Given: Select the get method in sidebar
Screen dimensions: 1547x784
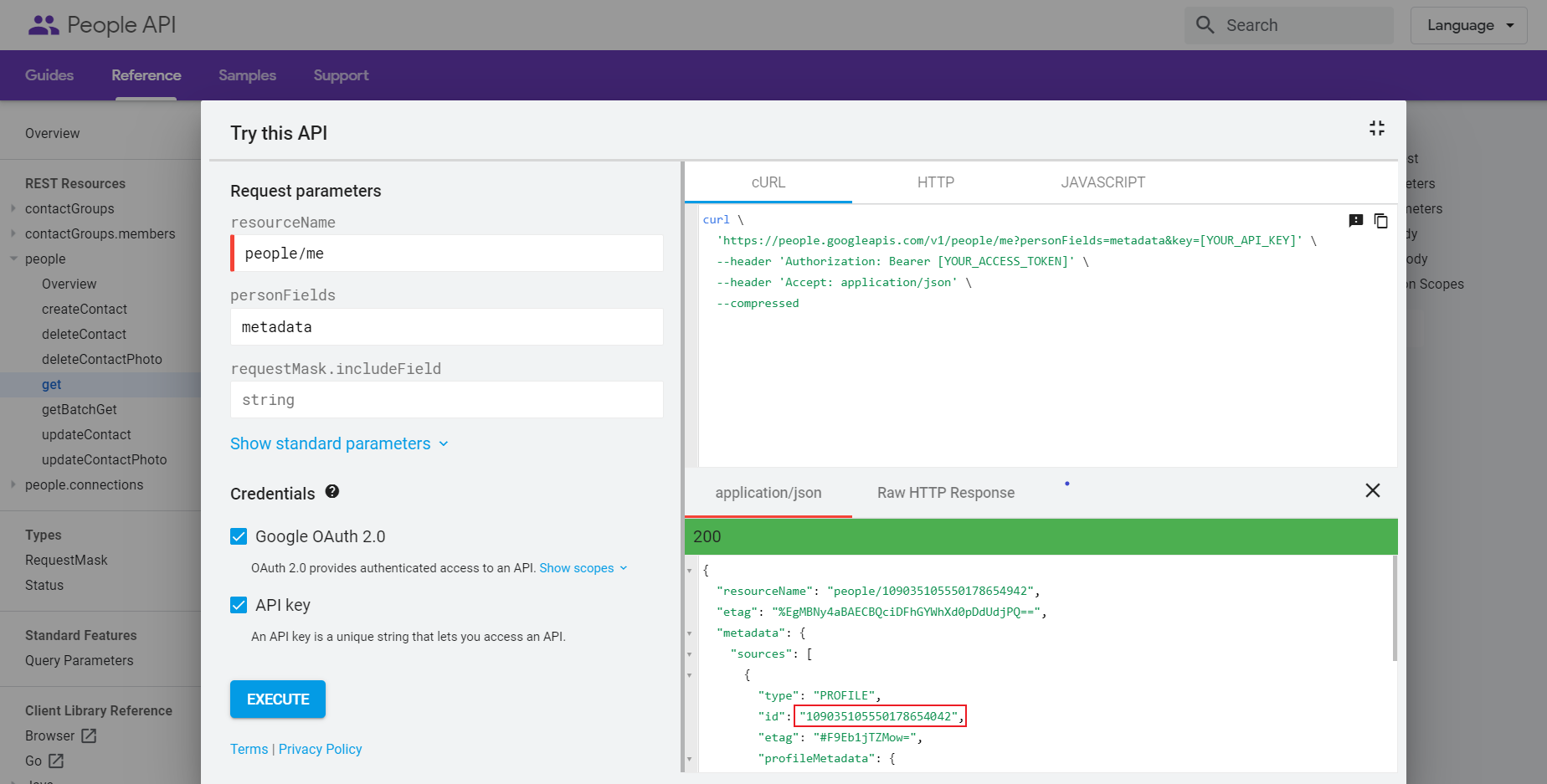Looking at the screenshot, I should [x=52, y=384].
